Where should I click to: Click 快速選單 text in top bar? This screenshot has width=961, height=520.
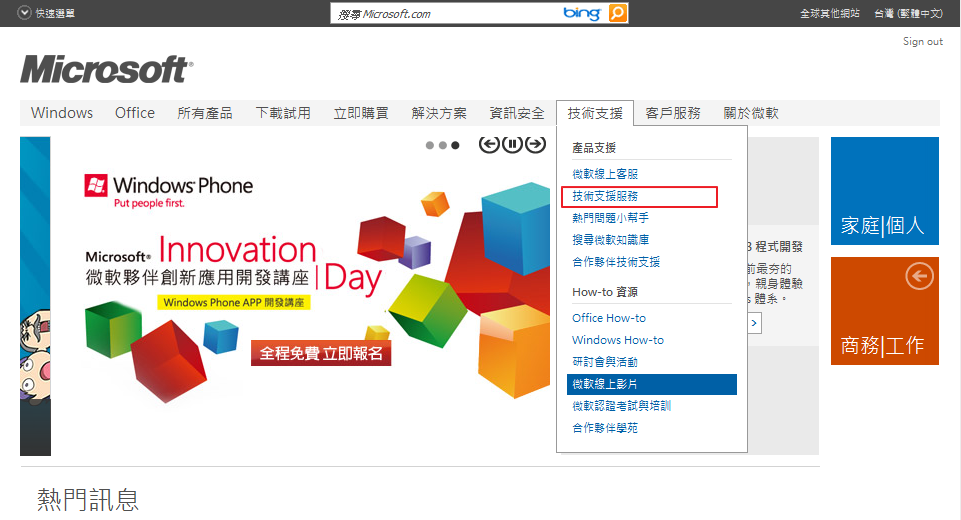[x=55, y=13]
